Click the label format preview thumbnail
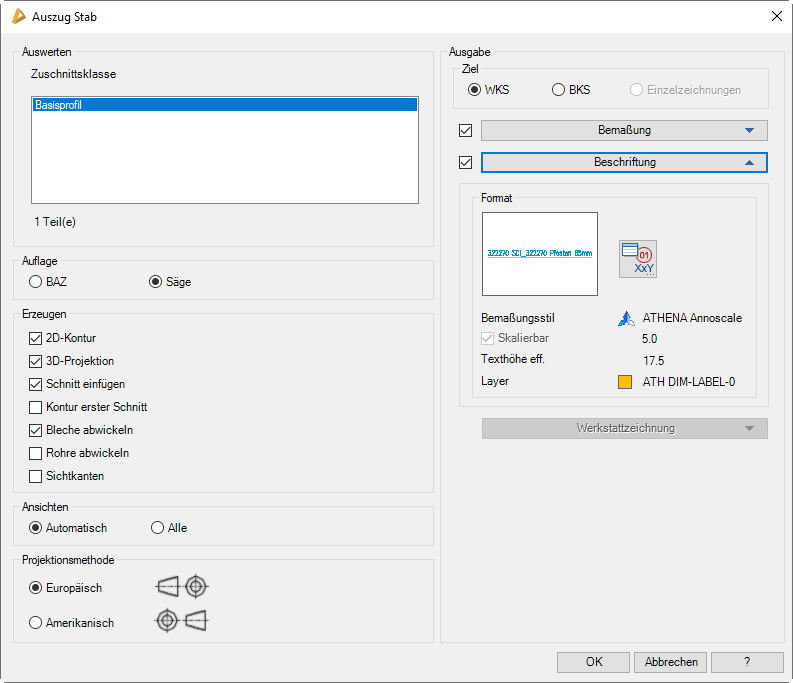This screenshot has width=793, height=683. click(x=539, y=254)
